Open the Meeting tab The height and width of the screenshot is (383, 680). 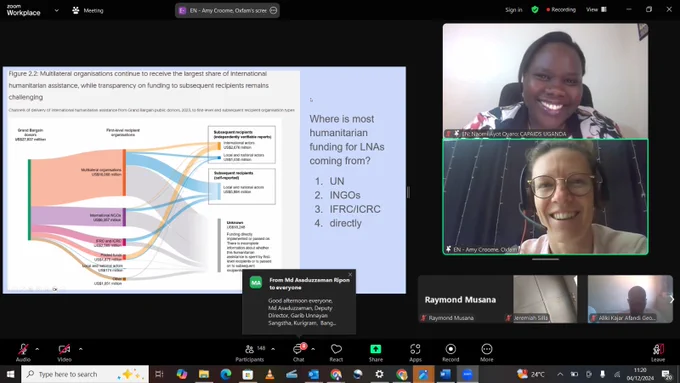tap(88, 10)
